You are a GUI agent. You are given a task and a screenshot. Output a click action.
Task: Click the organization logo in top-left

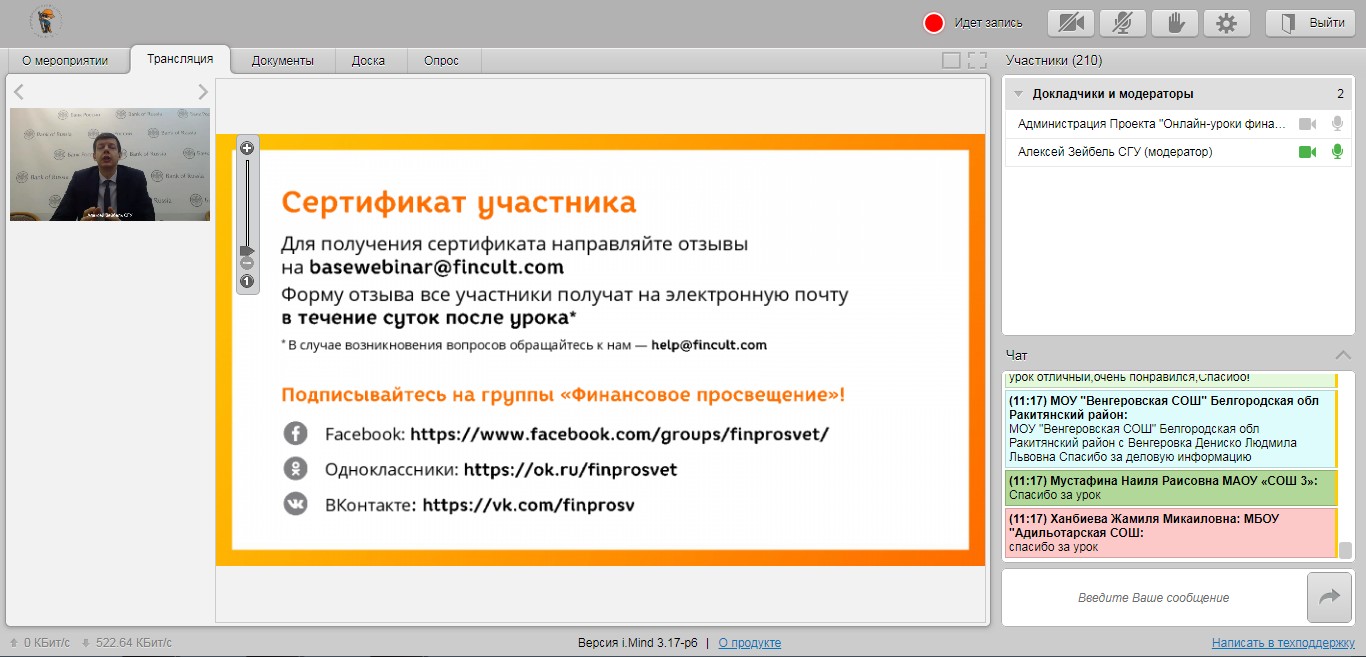pyautogui.click(x=46, y=22)
